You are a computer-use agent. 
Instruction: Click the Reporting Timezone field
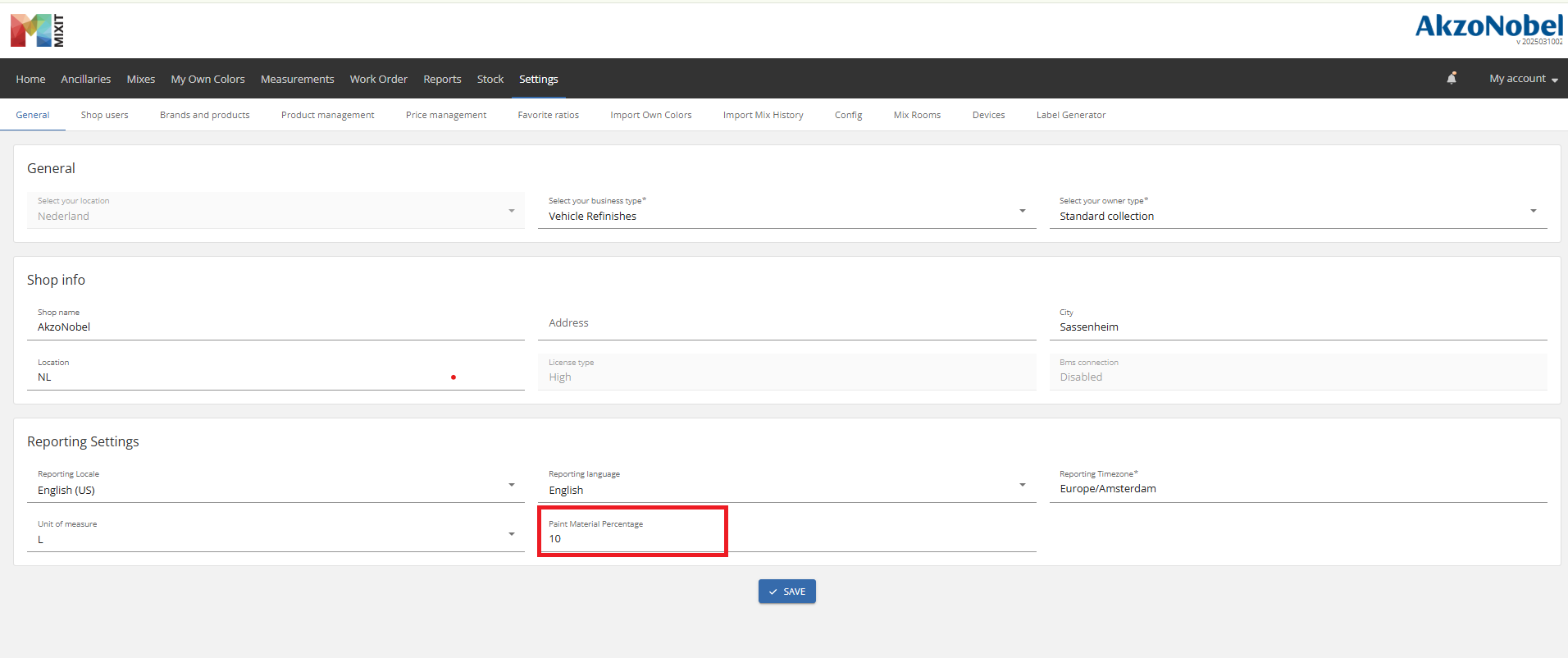1298,484
